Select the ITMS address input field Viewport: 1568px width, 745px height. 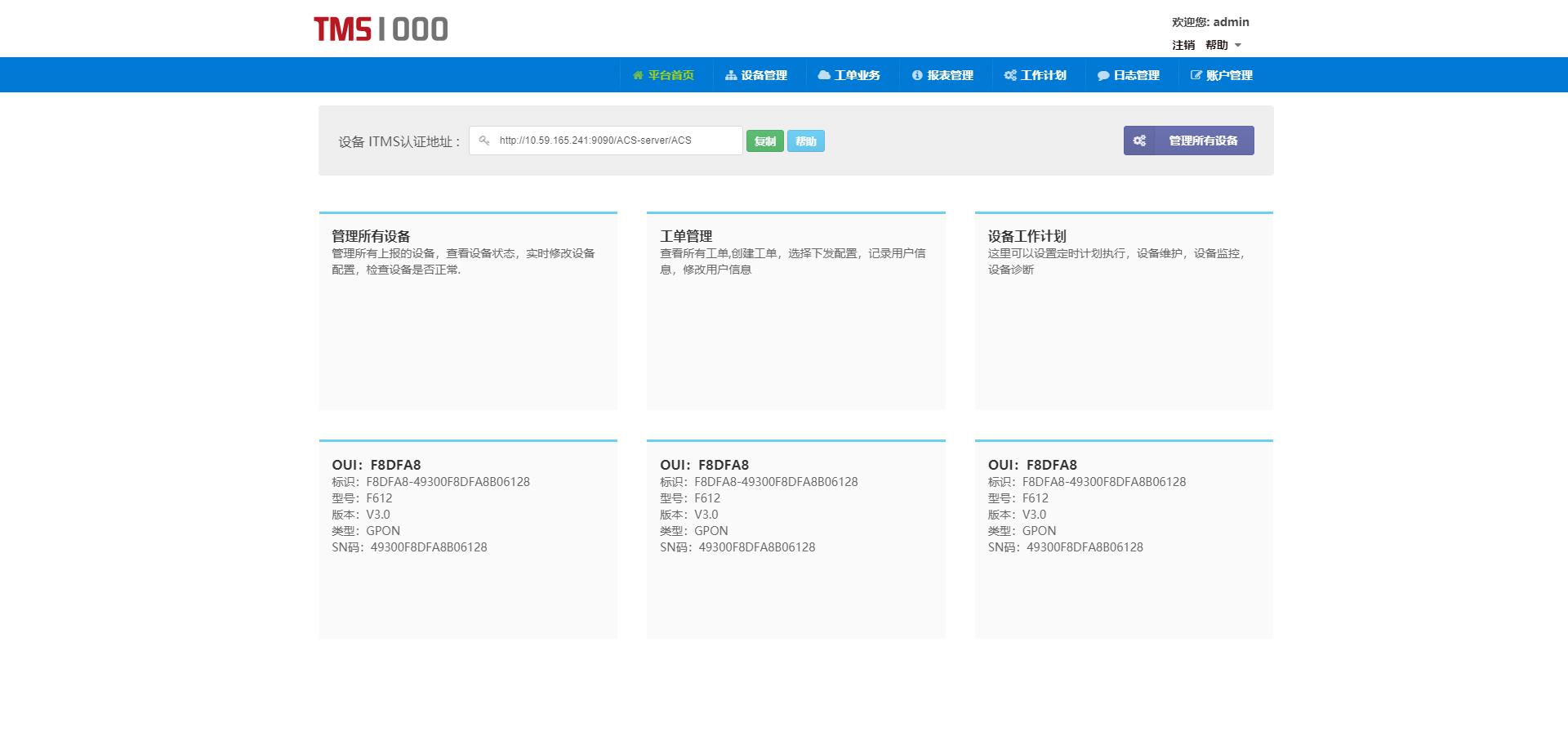606,141
